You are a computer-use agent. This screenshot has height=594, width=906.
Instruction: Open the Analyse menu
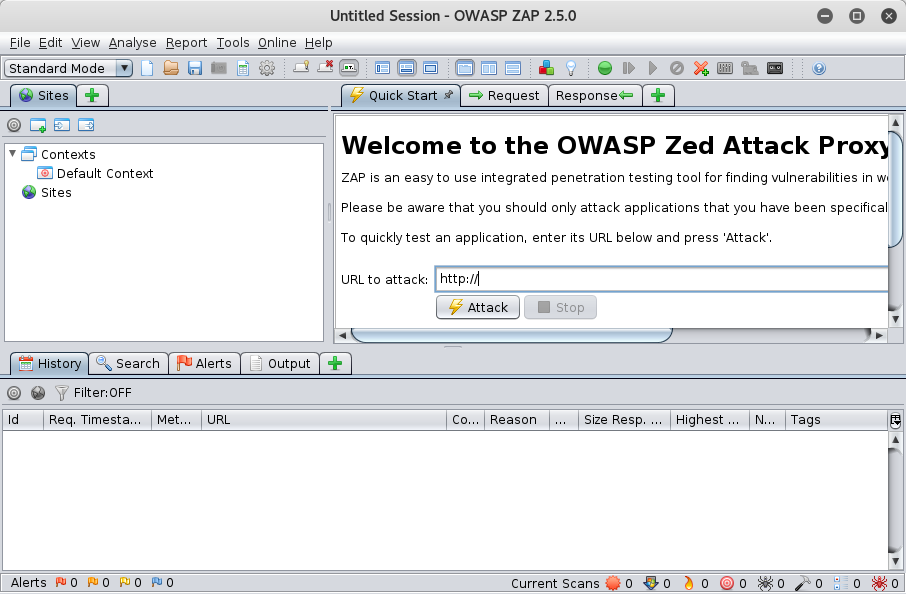(132, 43)
